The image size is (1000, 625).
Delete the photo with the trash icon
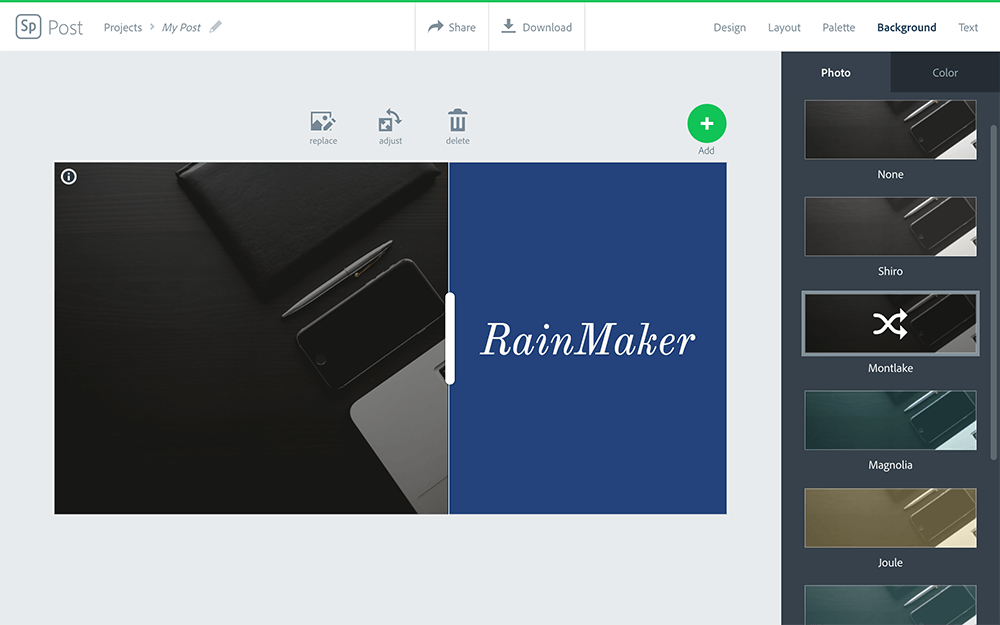tap(457, 122)
